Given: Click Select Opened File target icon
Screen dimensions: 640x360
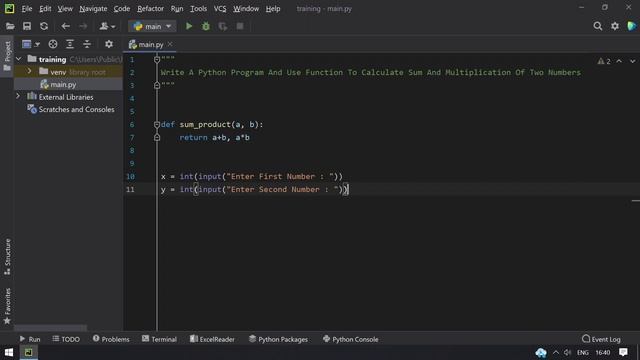Looking at the screenshot, I should pyautogui.click(x=53, y=44).
